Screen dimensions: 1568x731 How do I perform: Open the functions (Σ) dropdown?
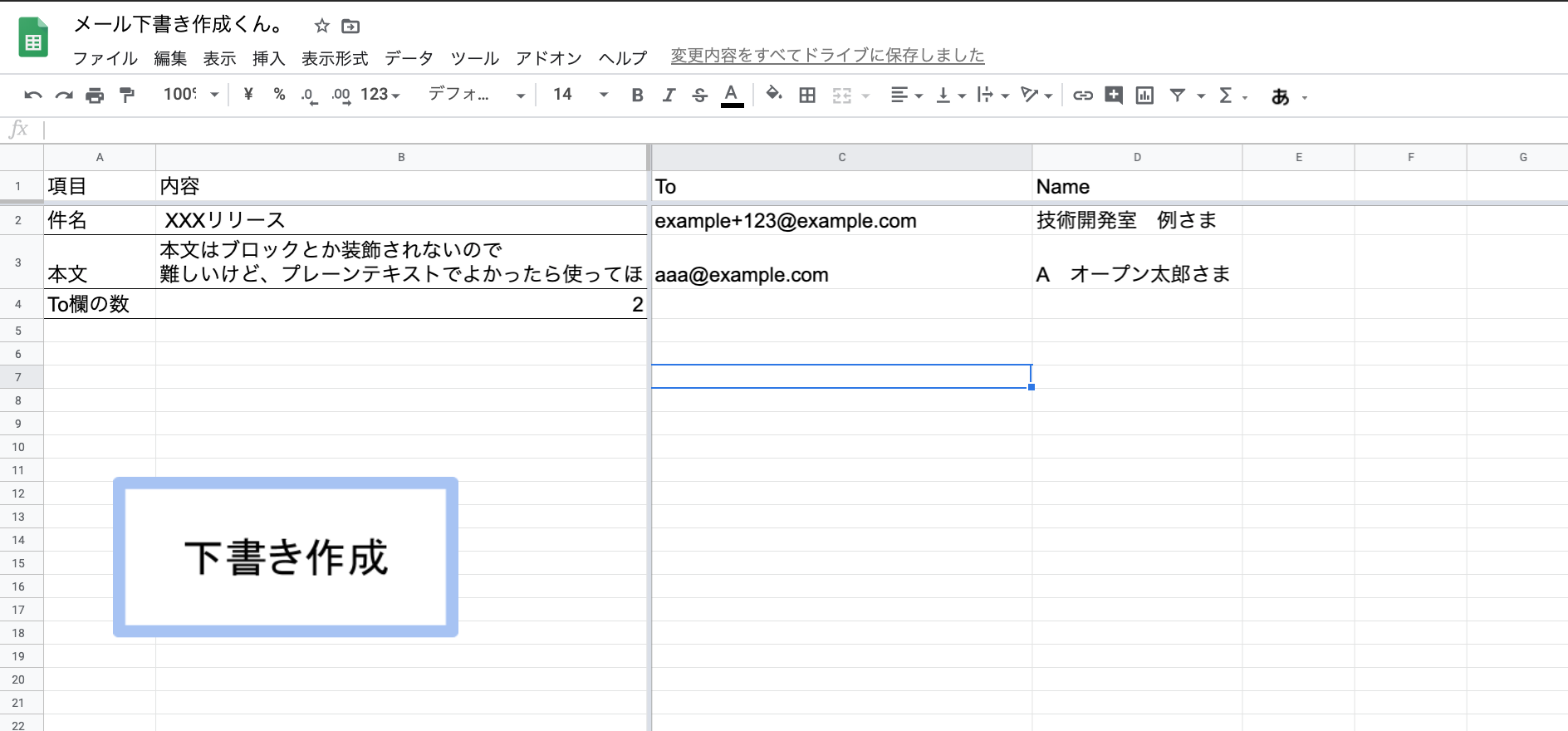[1232, 96]
